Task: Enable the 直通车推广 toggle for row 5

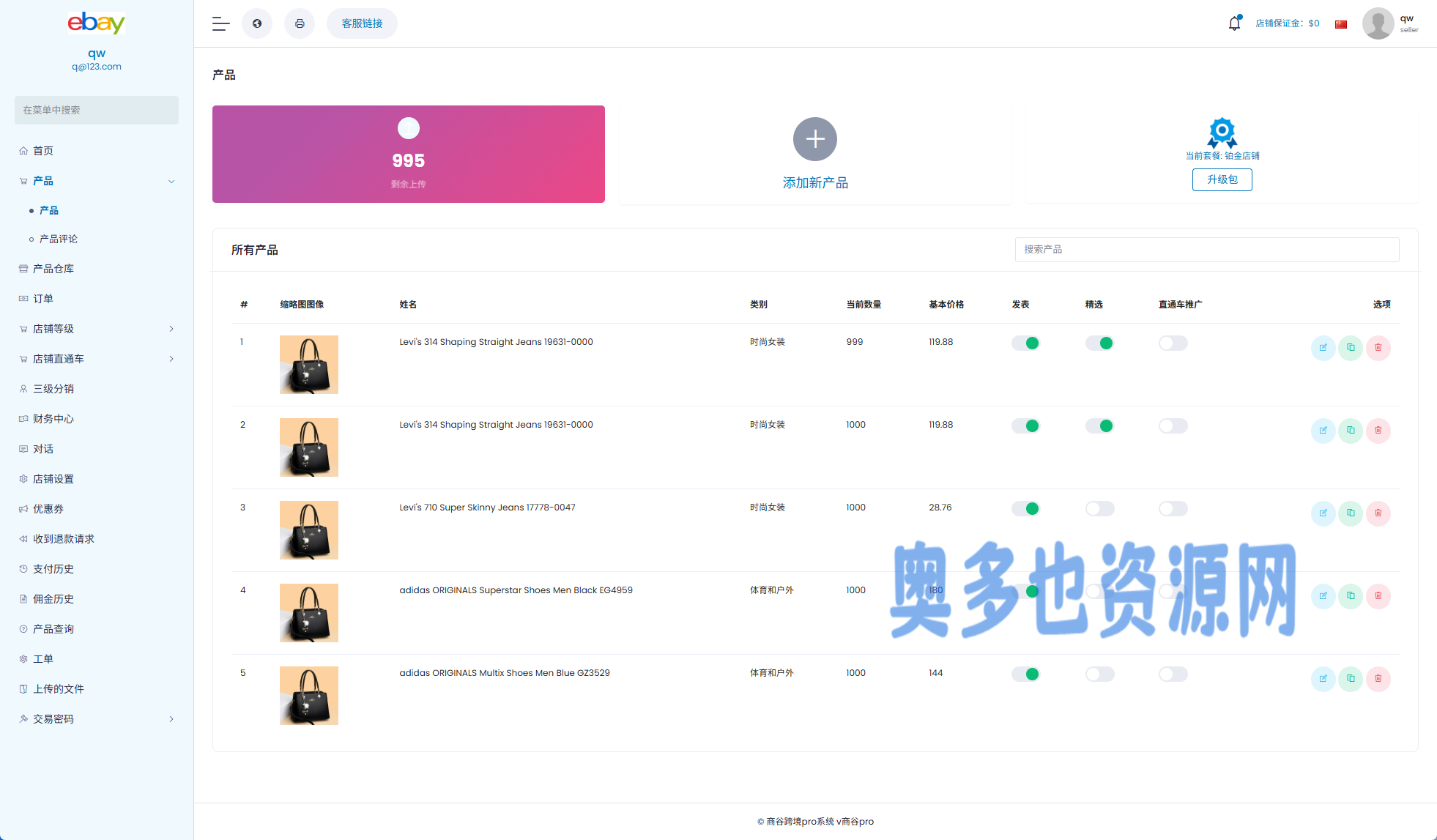Action: click(1173, 674)
